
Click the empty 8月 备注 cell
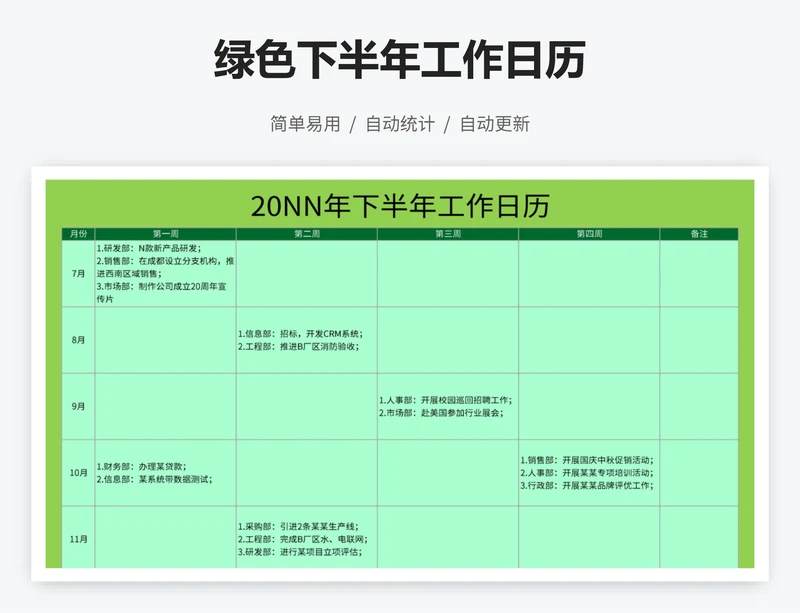(x=699, y=340)
